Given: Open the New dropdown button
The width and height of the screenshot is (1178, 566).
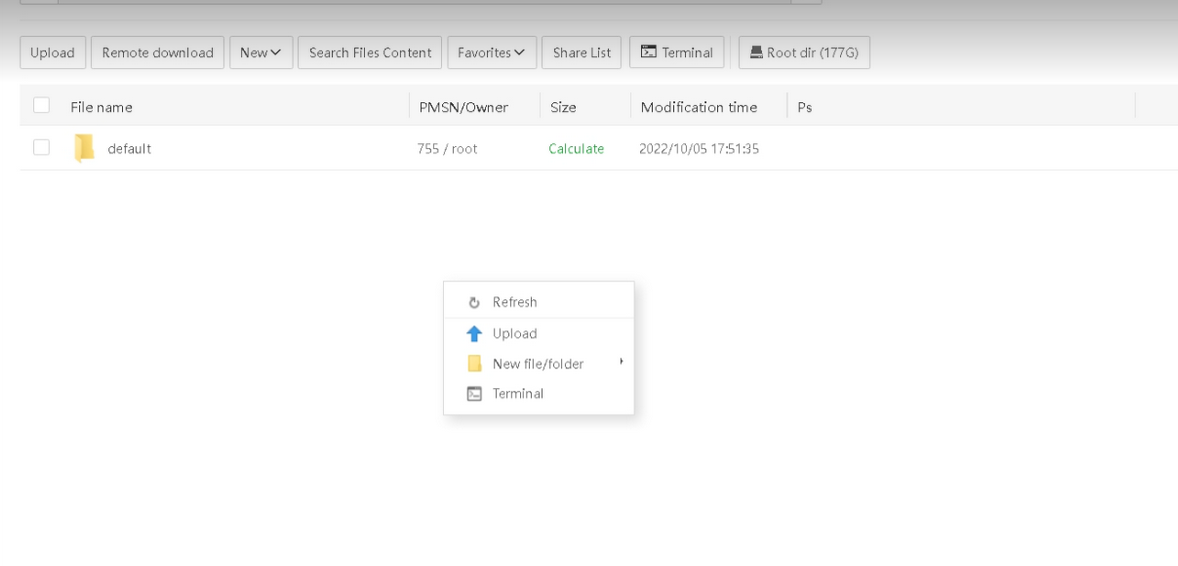Looking at the screenshot, I should click(261, 53).
